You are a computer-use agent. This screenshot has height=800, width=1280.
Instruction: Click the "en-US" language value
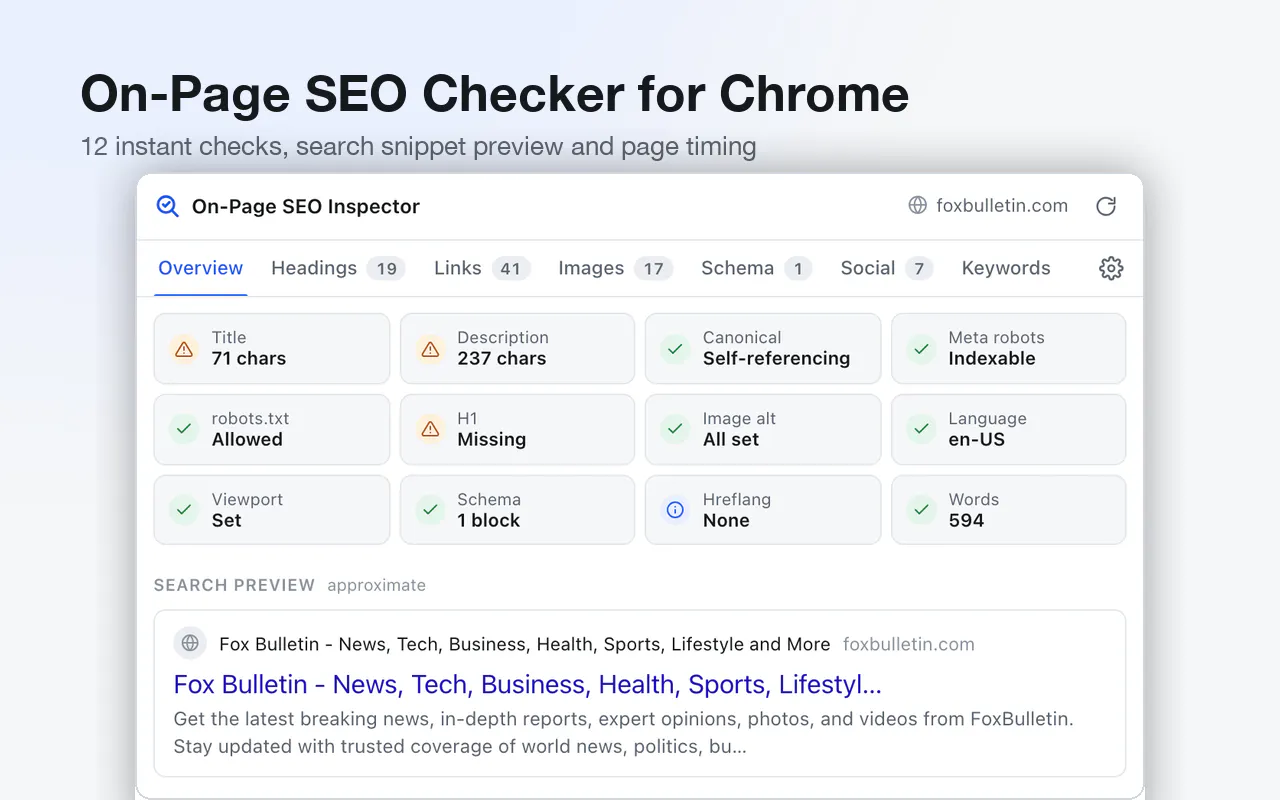[x=977, y=439]
